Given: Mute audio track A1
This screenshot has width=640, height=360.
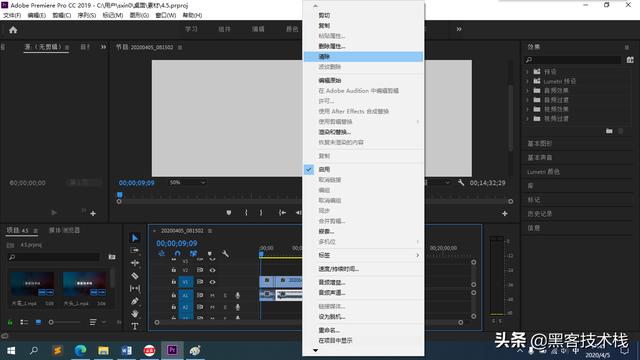Looking at the screenshot, I should pos(212,295).
